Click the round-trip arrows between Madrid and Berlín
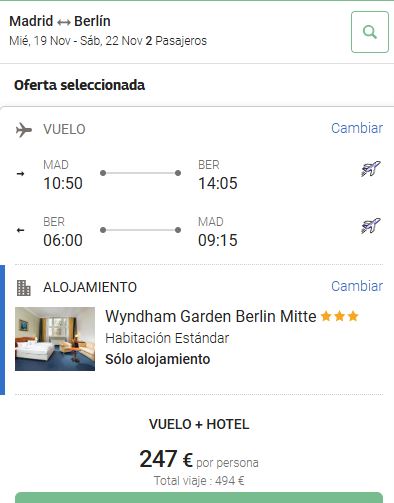394x503 pixels. coord(63,22)
